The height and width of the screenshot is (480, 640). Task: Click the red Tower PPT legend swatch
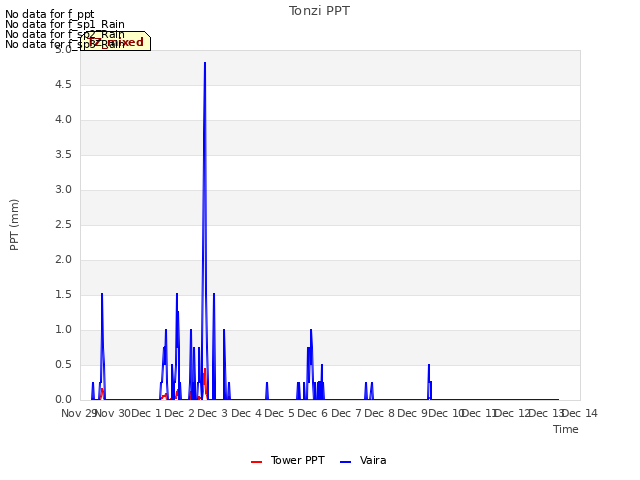(x=256, y=462)
